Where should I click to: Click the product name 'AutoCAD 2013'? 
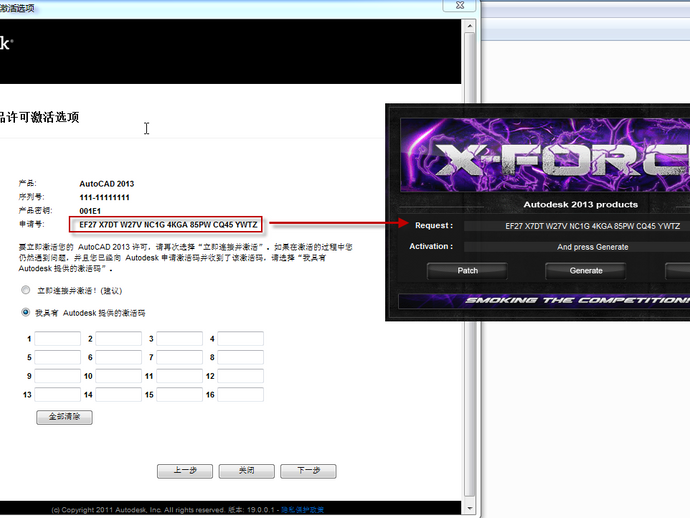[106, 184]
